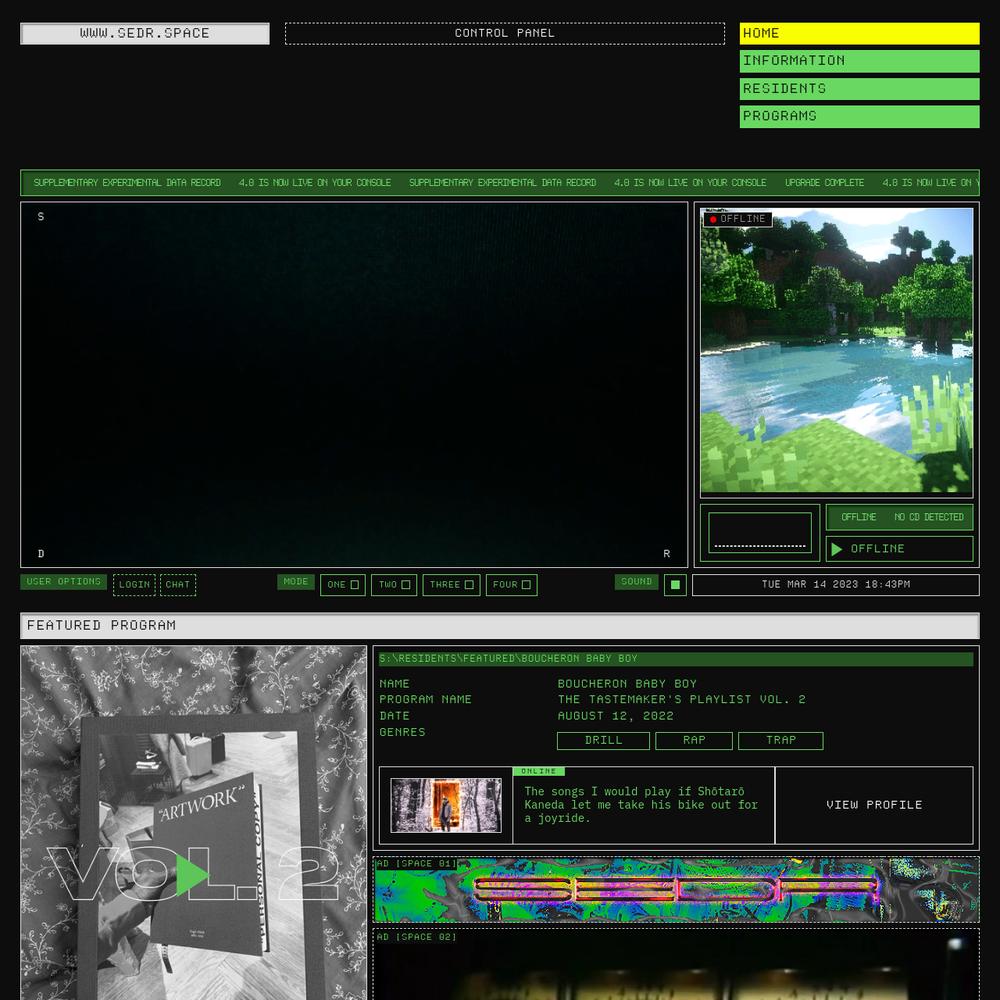Click BOUCHERON BABY BOY name value
The image size is (1000, 1000).
[x=627, y=684]
